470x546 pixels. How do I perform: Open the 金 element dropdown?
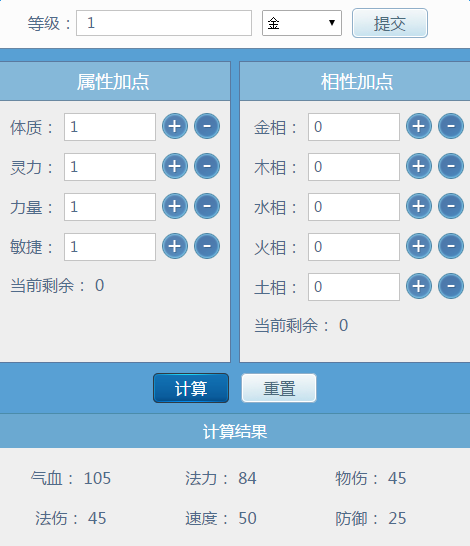click(302, 23)
